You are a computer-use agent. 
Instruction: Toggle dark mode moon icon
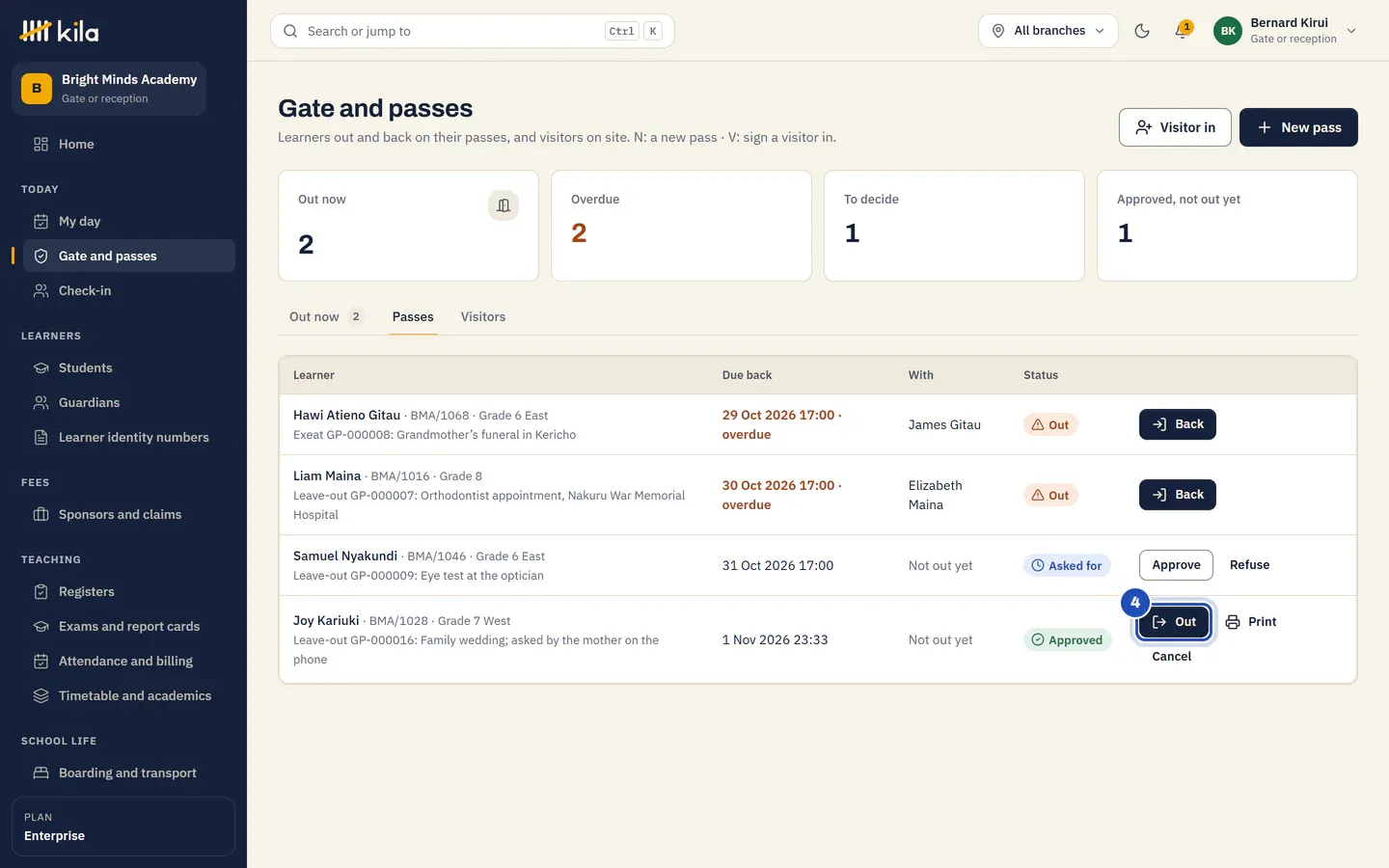point(1142,31)
